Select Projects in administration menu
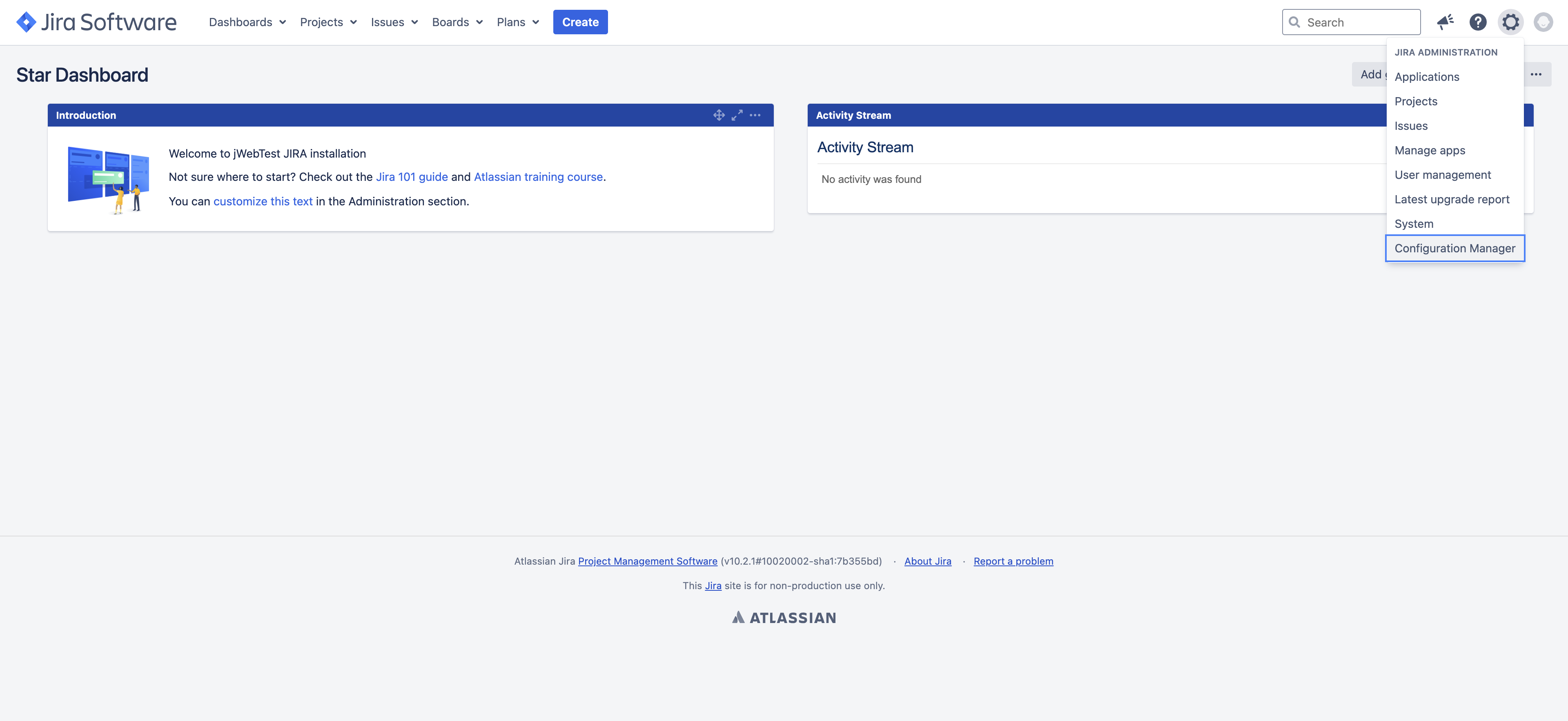The width and height of the screenshot is (1568, 721). pyautogui.click(x=1455, y=101)
